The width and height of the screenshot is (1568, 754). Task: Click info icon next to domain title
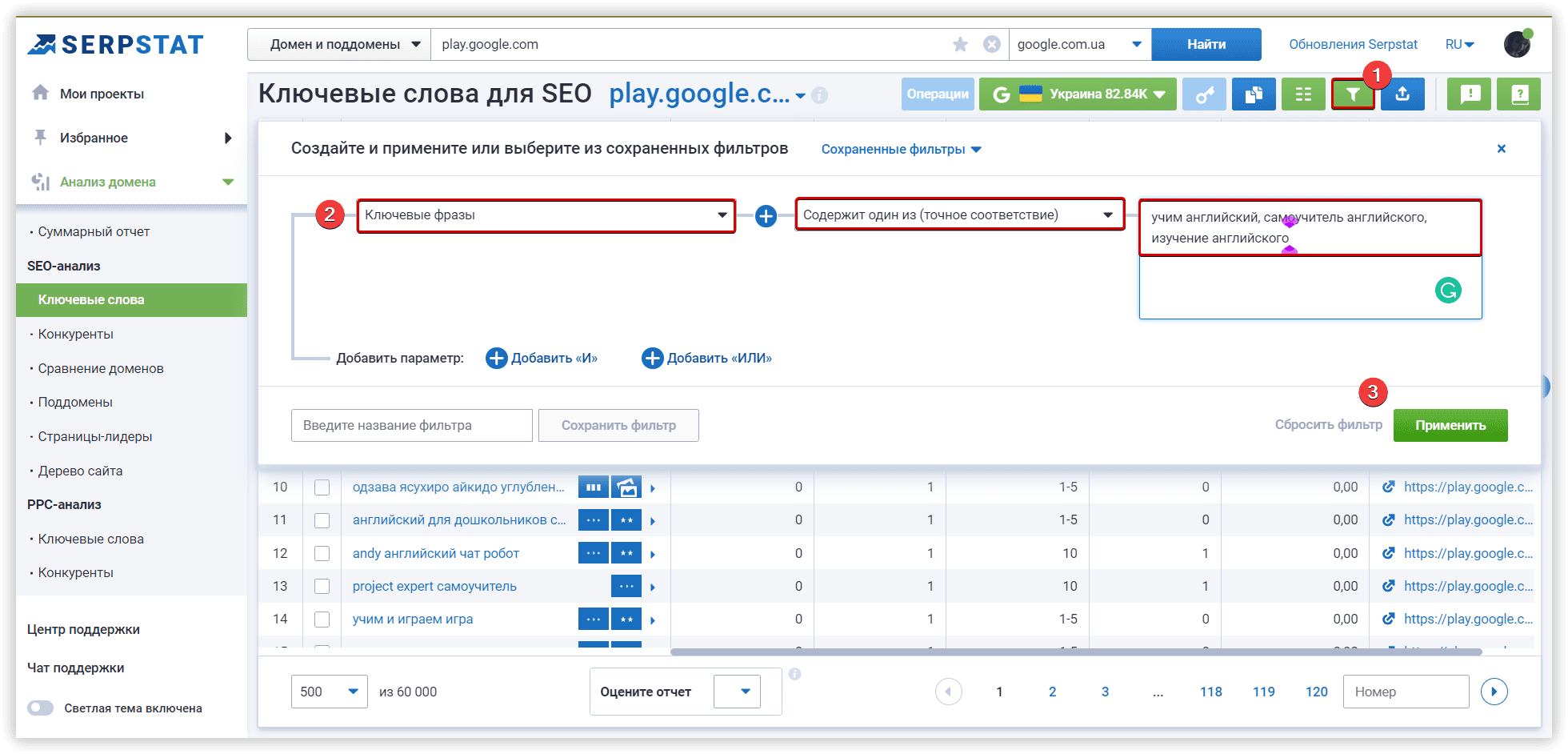(819, 95)
